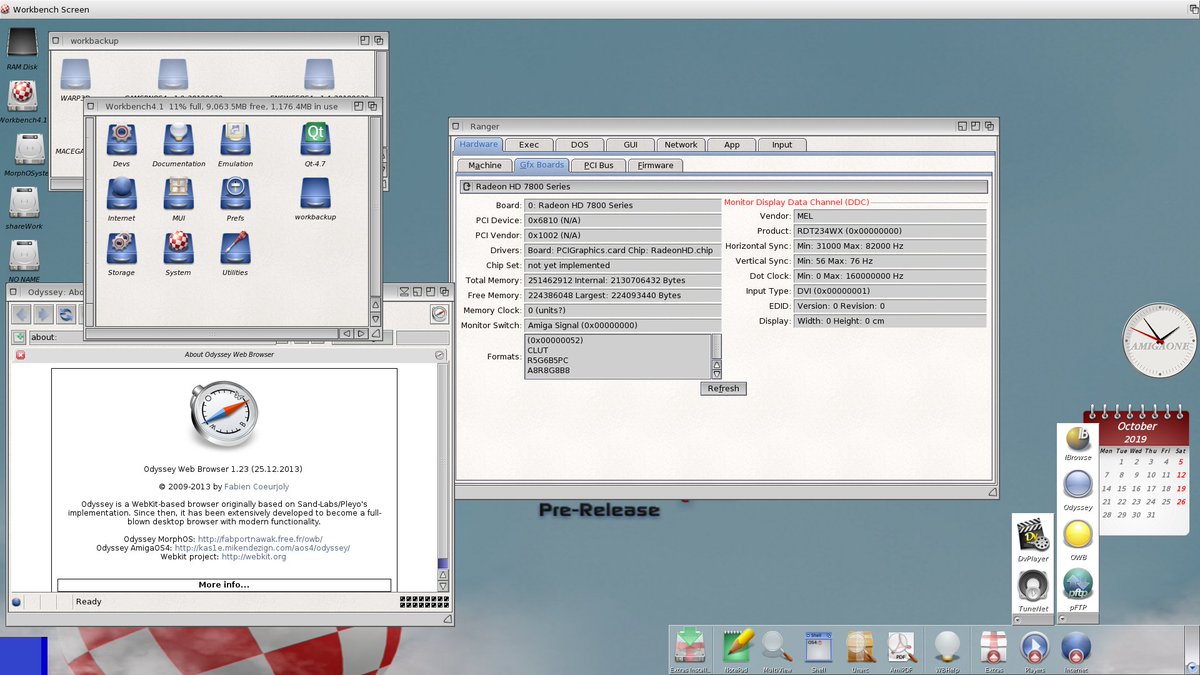The width and height of the screenshot is (1200, 675).
Task: Click the More info... button
Action: (x=224, y=585)
